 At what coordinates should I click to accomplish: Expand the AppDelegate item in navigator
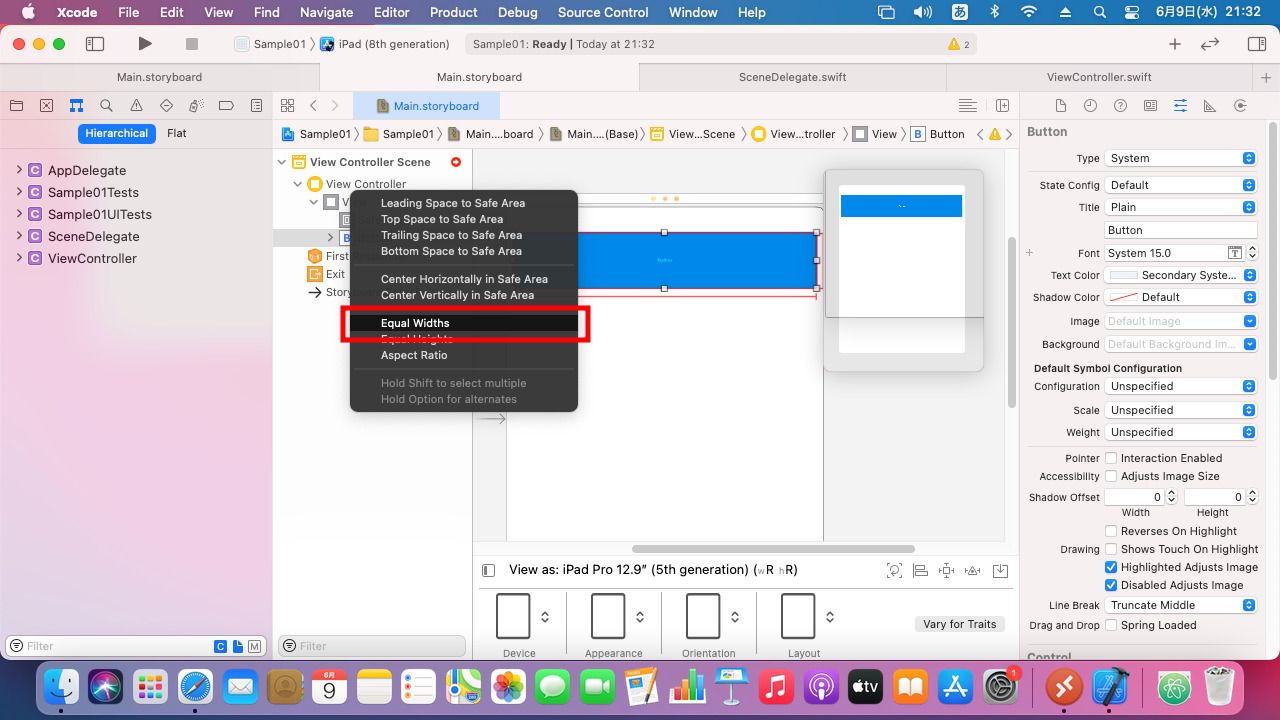click(19, 170)
